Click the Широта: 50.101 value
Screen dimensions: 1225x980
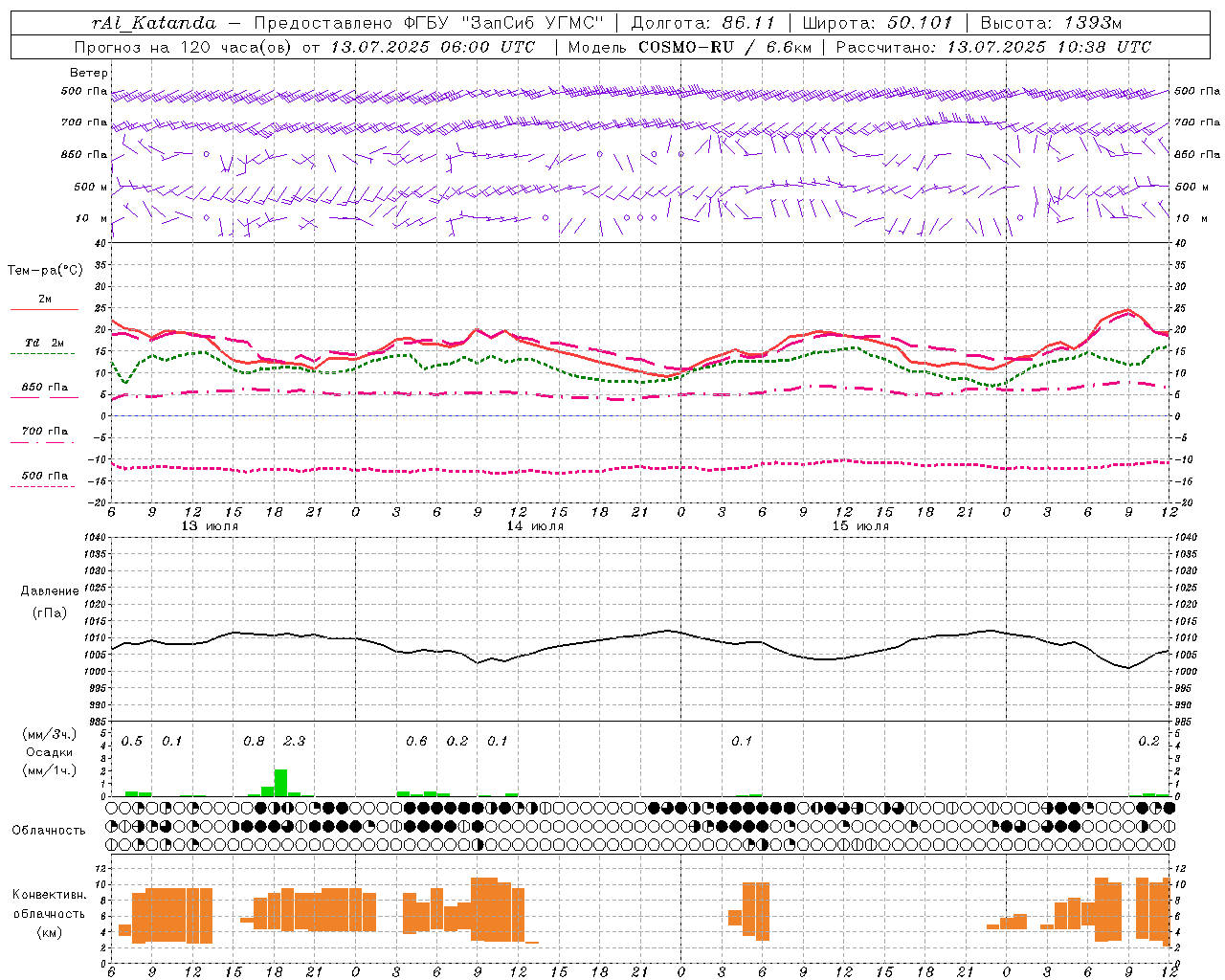click(878, 23)
